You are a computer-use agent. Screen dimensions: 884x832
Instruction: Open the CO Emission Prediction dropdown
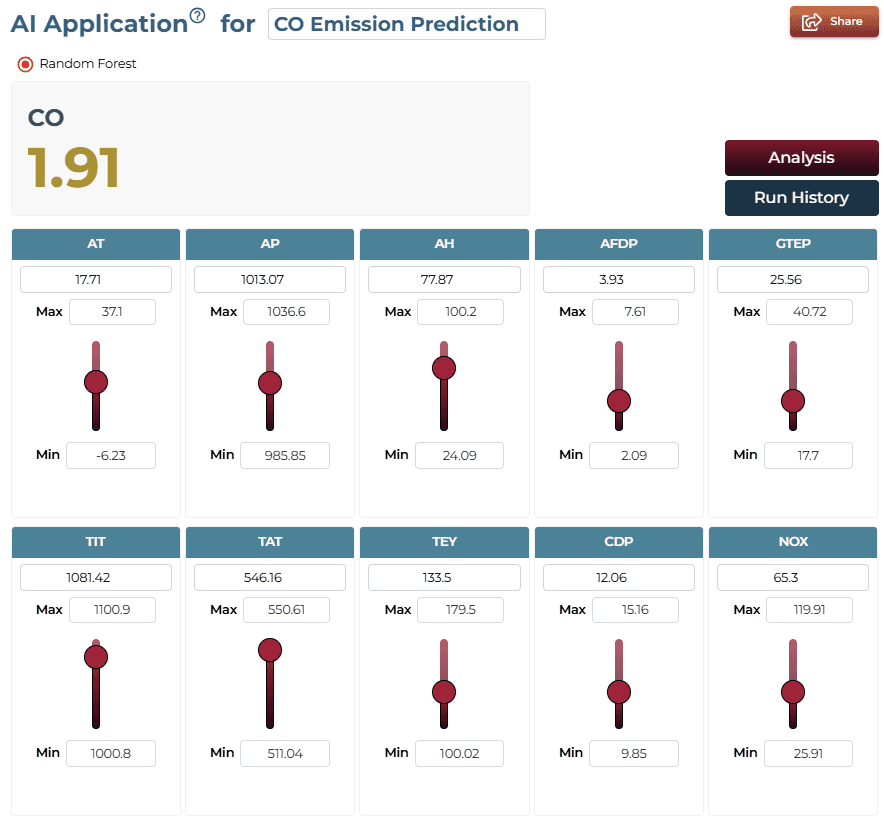point(406,24)
